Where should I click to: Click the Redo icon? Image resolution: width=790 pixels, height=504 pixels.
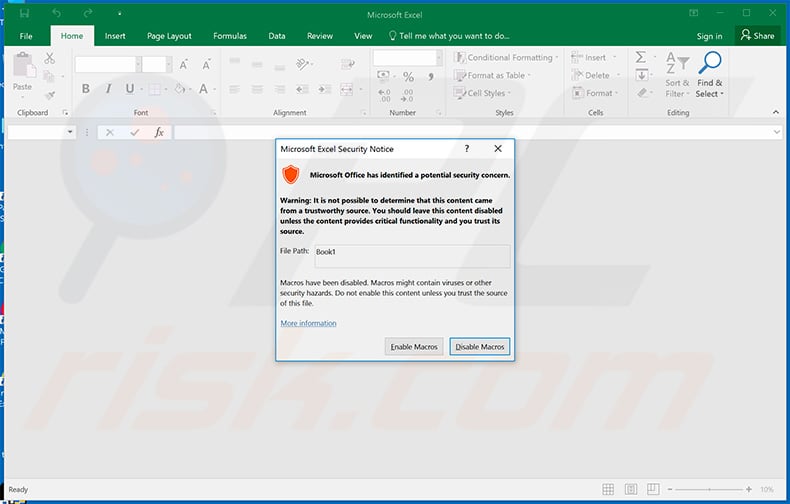pyautogui.click(x=88, y=14)
